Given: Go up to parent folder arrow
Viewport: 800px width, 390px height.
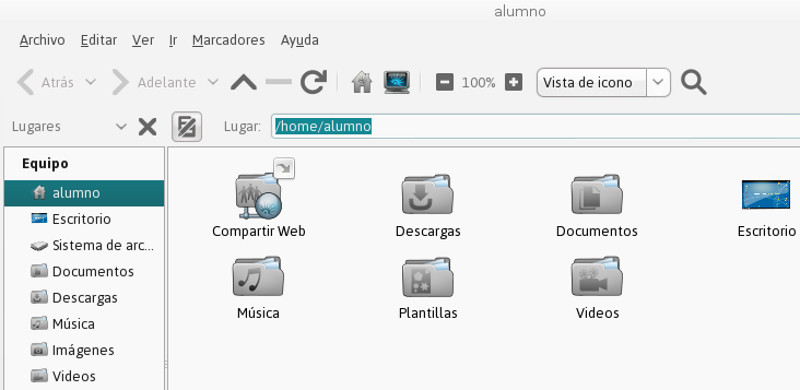Looking at the screenshot, I should click(x=243, y=82).
